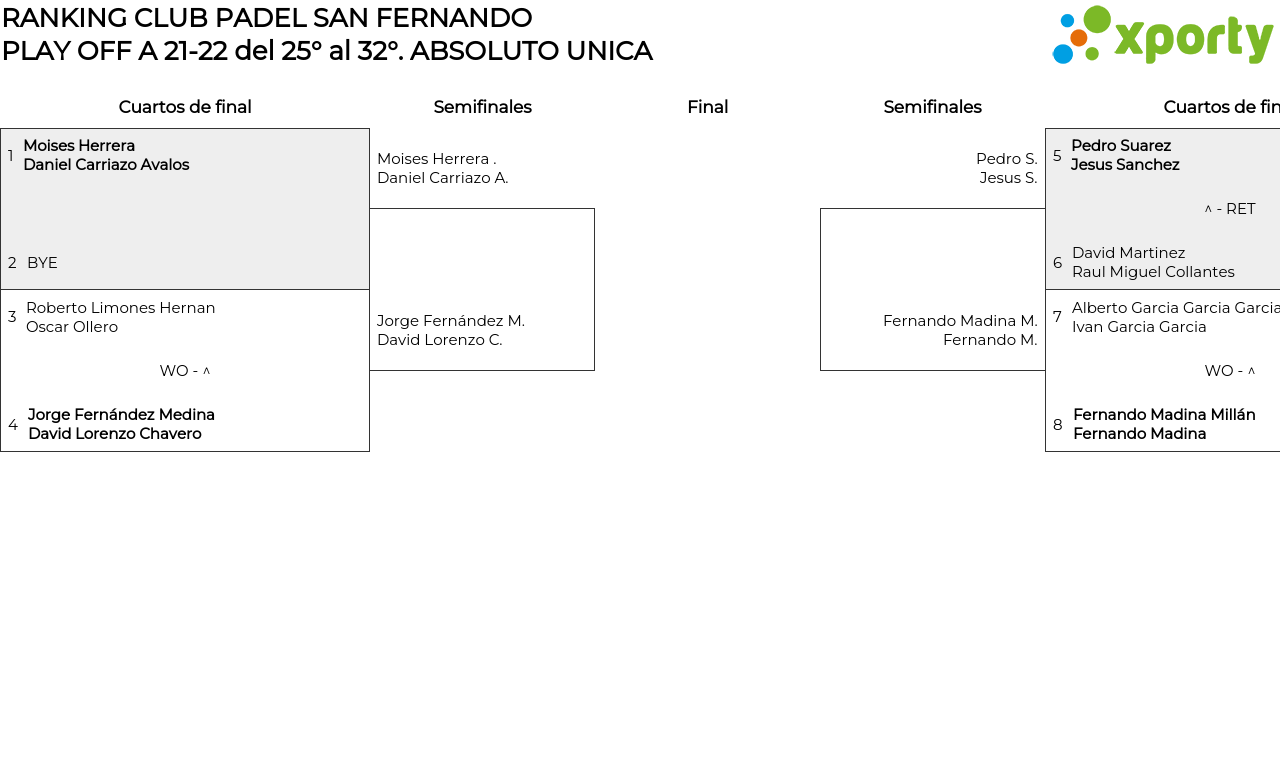Viewport: 1280px width, 763px height.
Task: Select the left Cuartos de final heading
Action: click(x=185, y=107)
